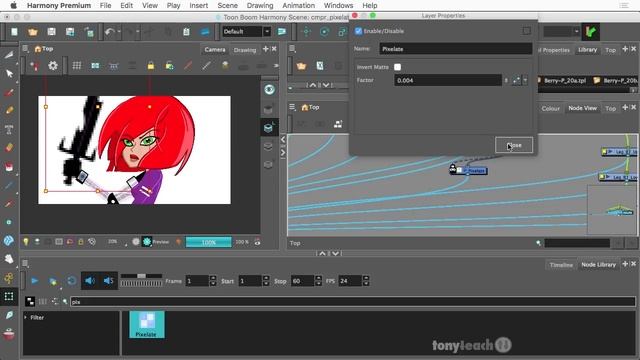Open the Node View hamburger menu
The image size is (640, 360).
292,107
